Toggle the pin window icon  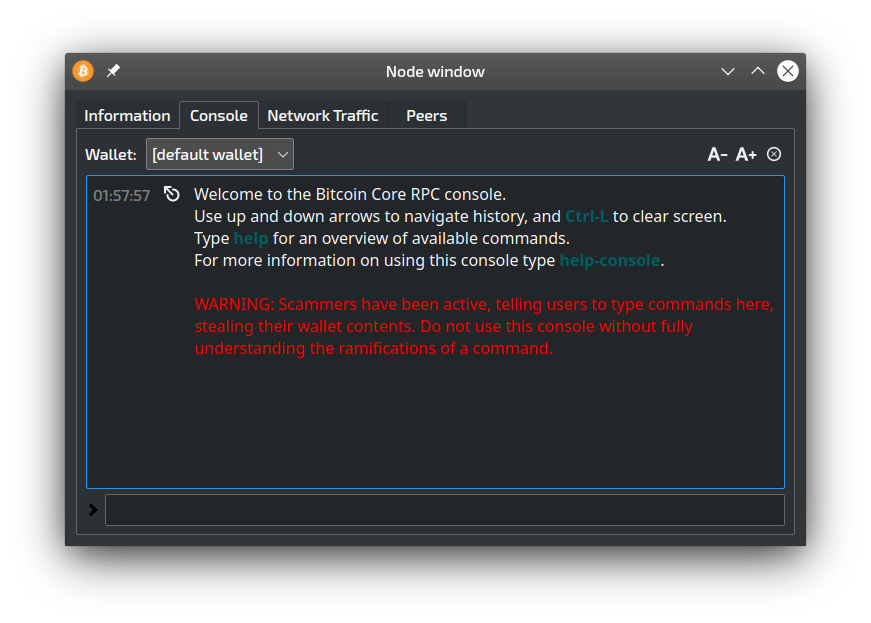pos(113,71)
